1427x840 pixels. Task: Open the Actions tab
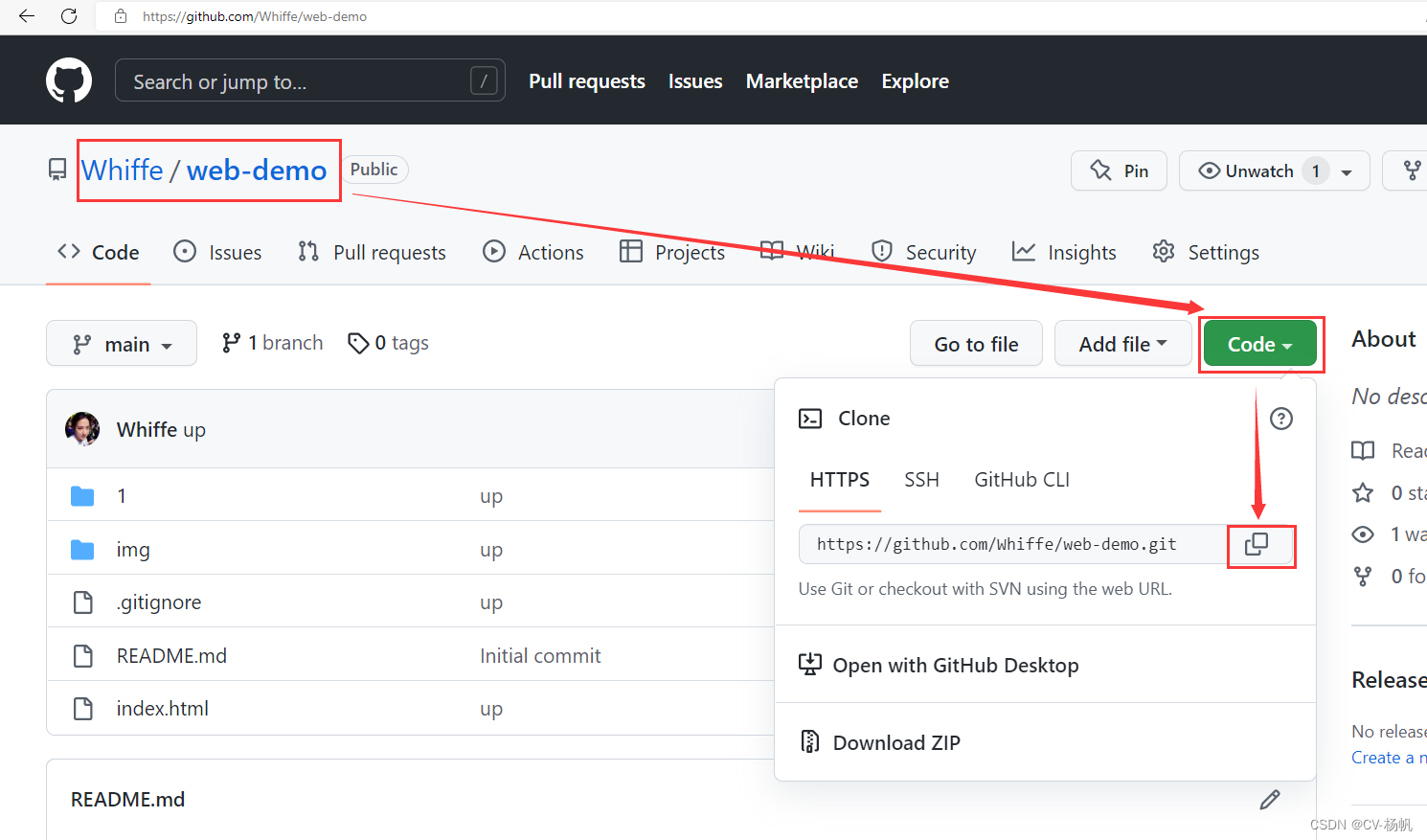pos(533,252)
